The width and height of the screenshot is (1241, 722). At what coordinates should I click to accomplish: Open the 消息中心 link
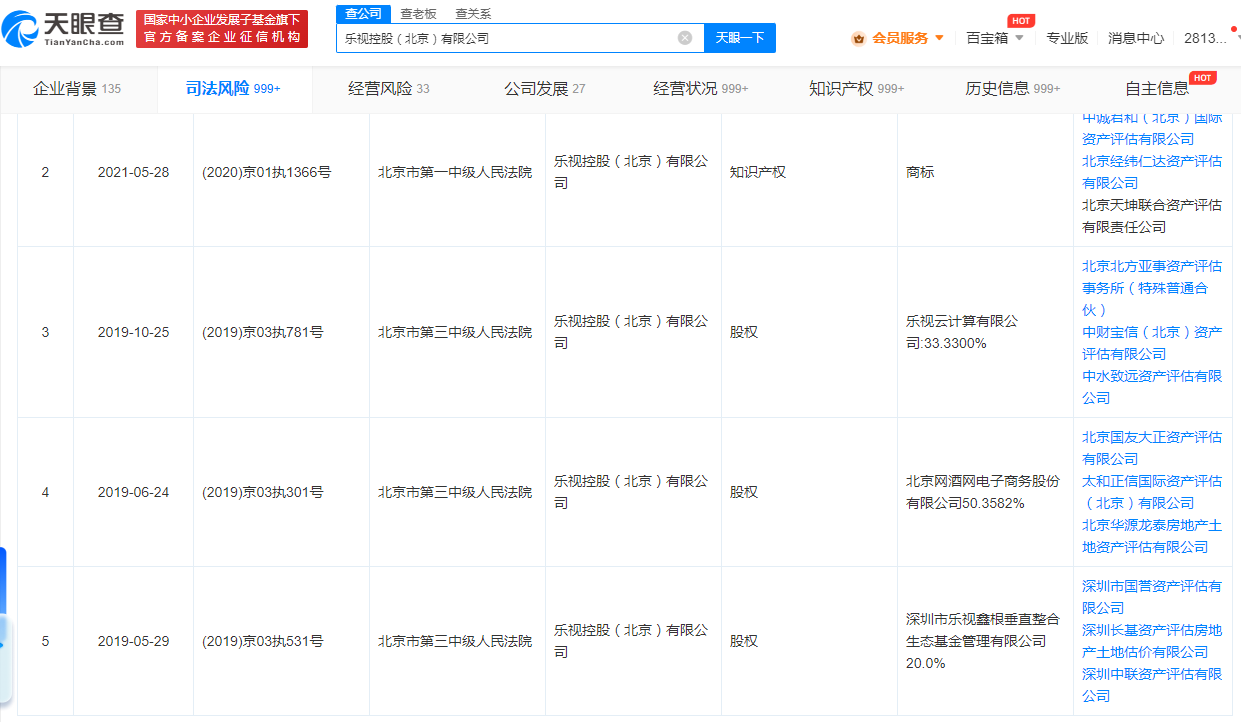point(1136,38)
